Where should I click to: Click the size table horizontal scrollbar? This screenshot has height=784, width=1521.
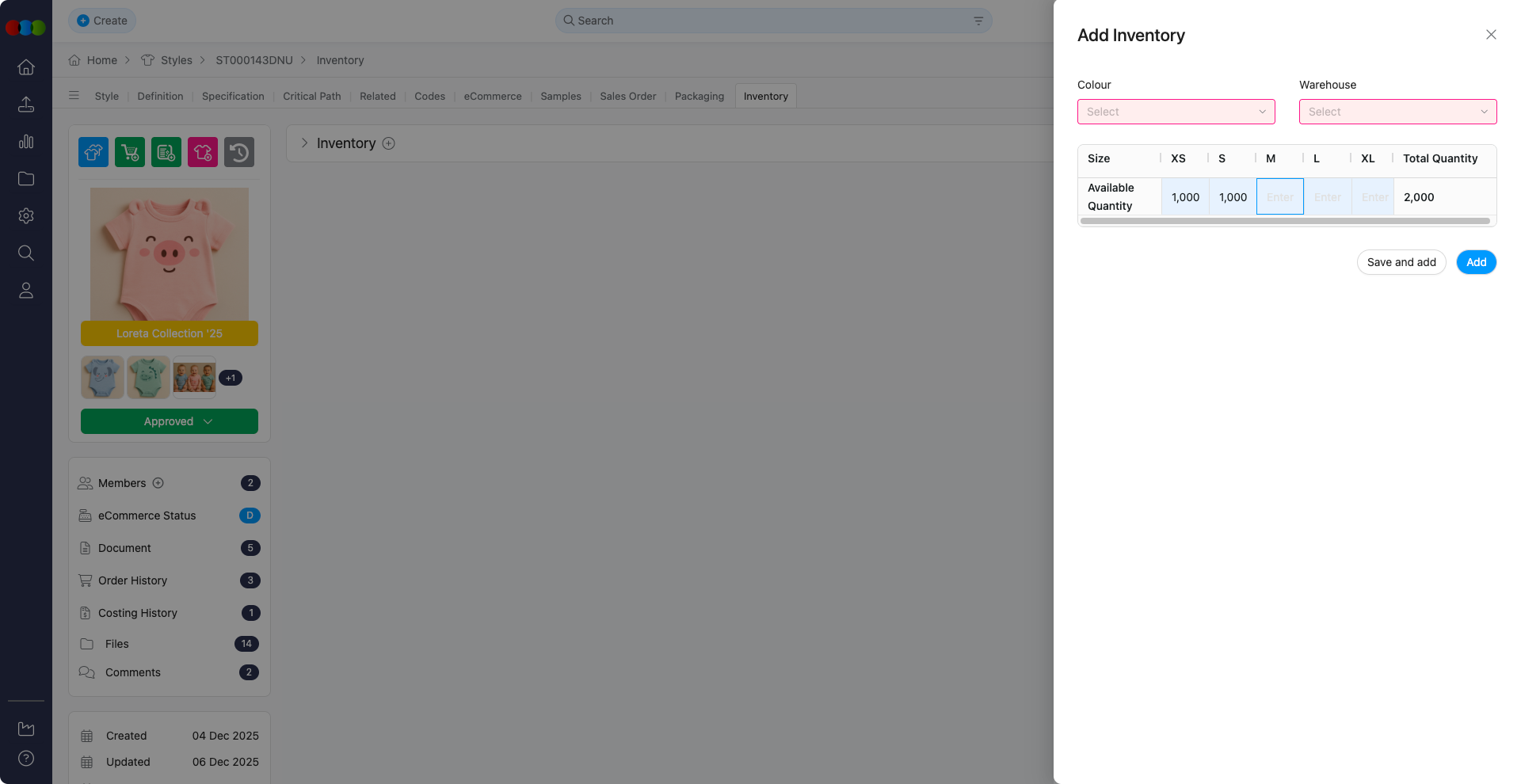coord(1284,221)
